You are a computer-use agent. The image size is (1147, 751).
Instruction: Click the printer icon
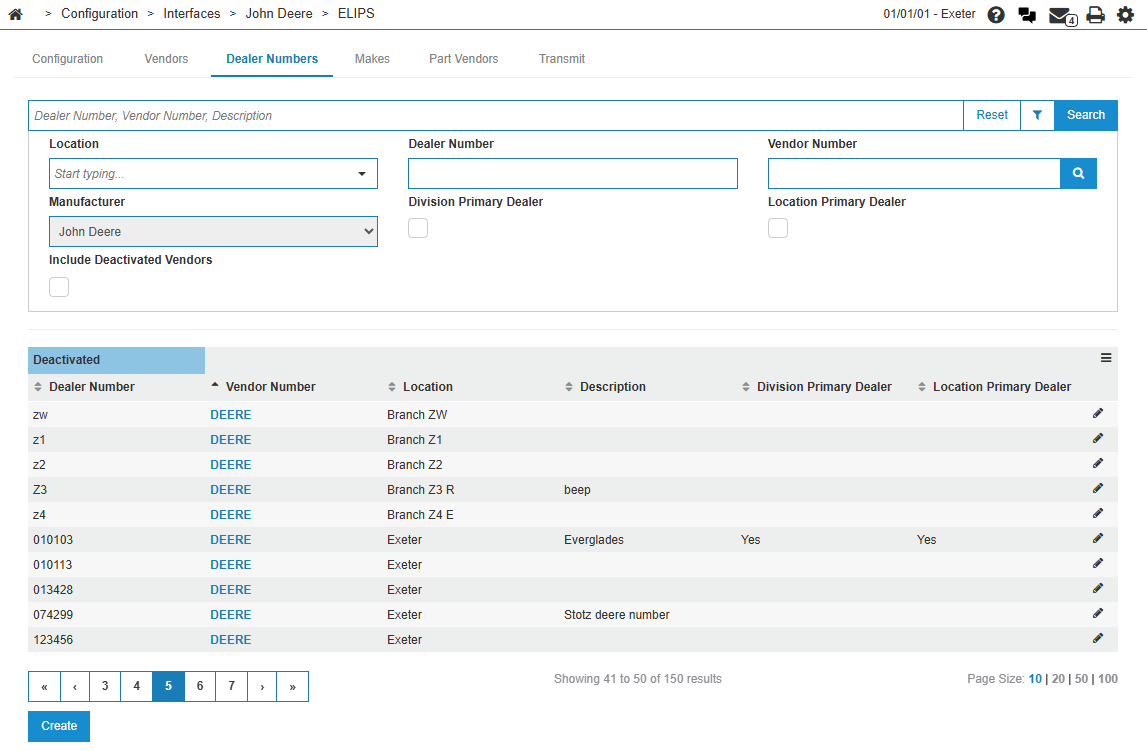click(1095, 15)
